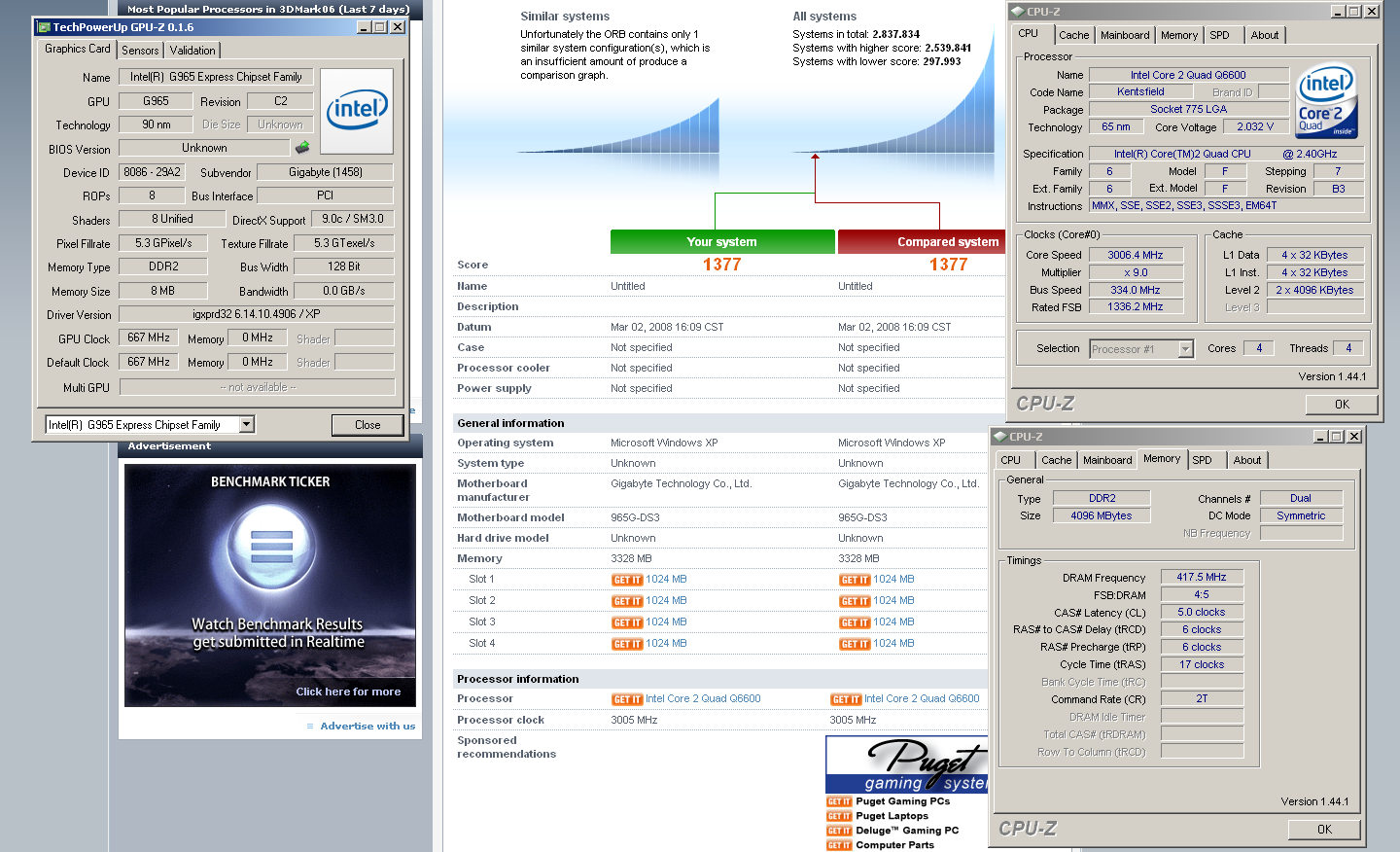Click Core Speed value 3006.4 MHz in CPU-Z
Screen dimensions: 1400x852
[x=1136, y=255]
